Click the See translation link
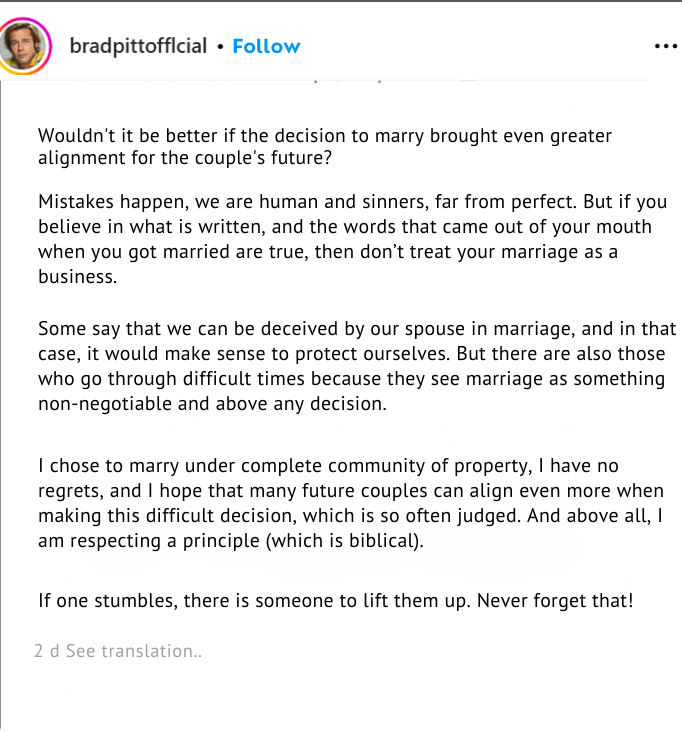The width and height of the screenshot is (682, 732). (134, 651)
